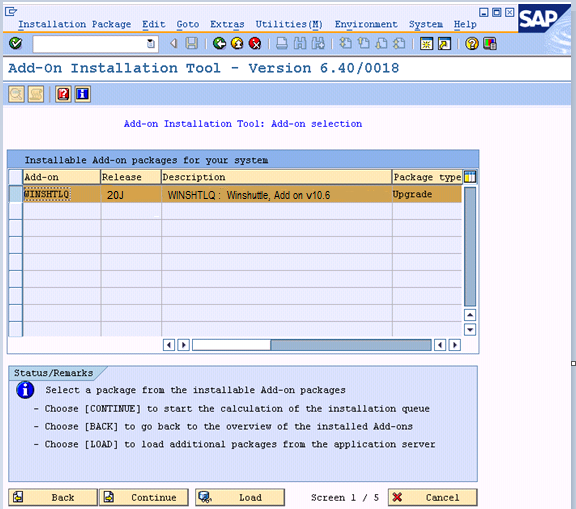Screen dimensions: 576x509
Task: Click the green Back arrow icon
Action: [x=220, y=44]
